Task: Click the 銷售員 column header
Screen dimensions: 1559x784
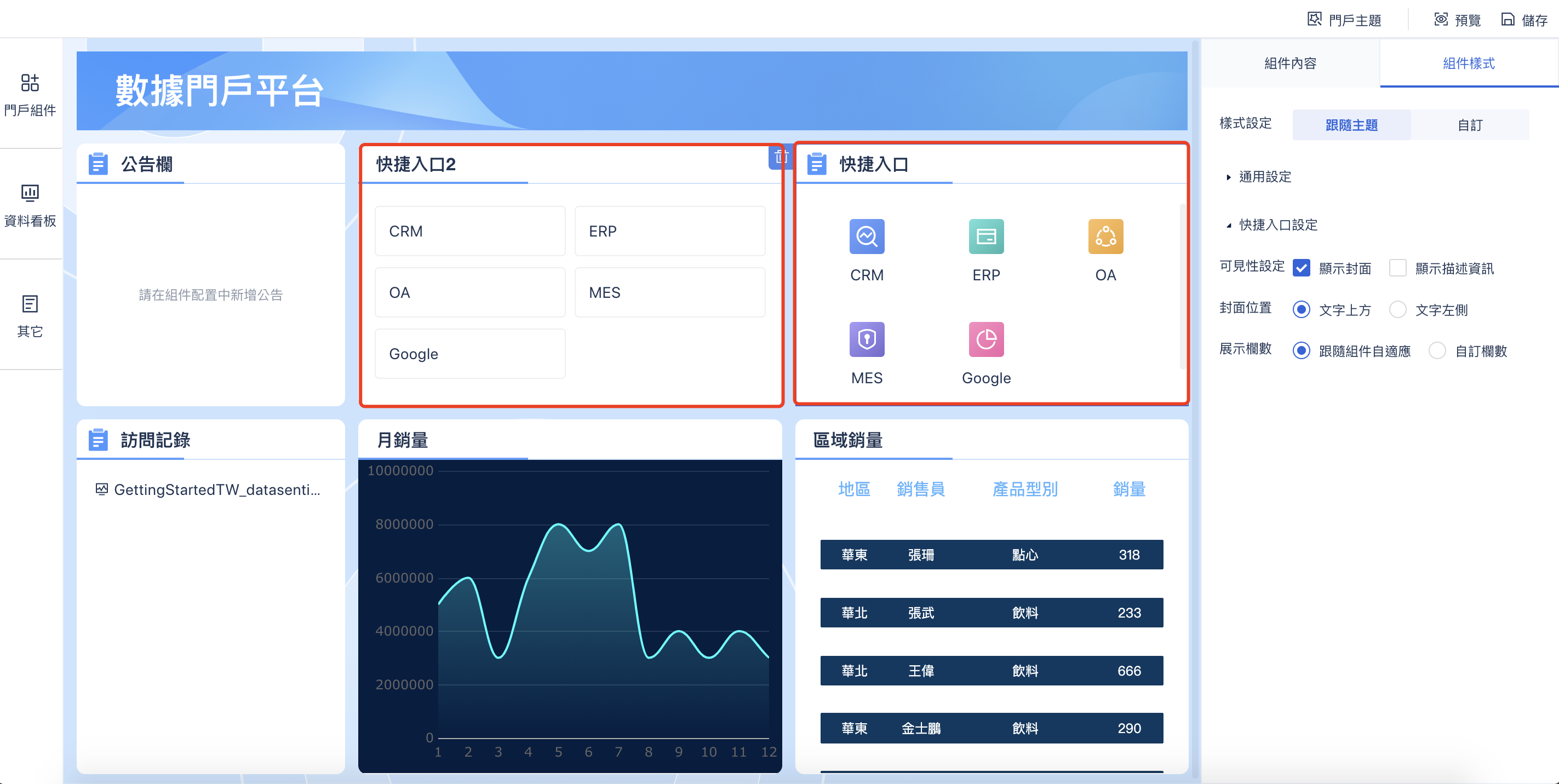Action: click(920, 489)
